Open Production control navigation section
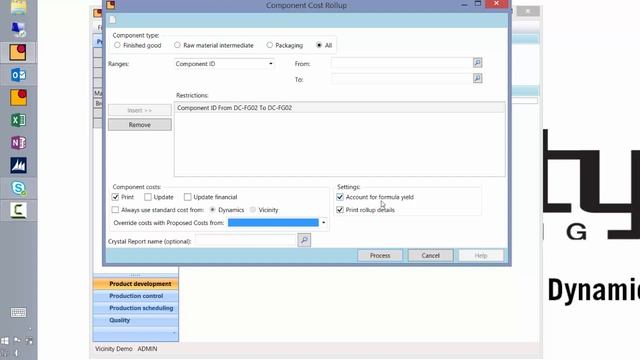 pyautogui.click(x=136, y=296)
